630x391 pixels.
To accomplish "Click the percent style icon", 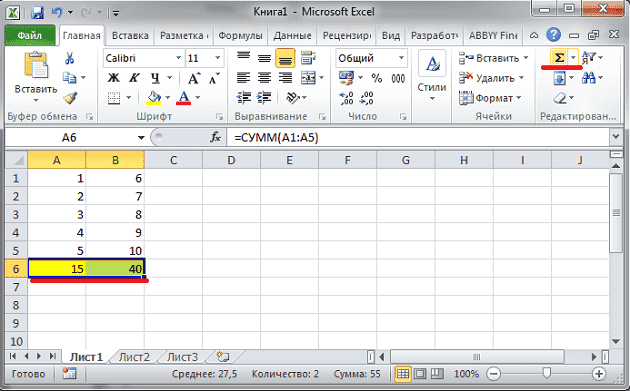I will point(376,78).
